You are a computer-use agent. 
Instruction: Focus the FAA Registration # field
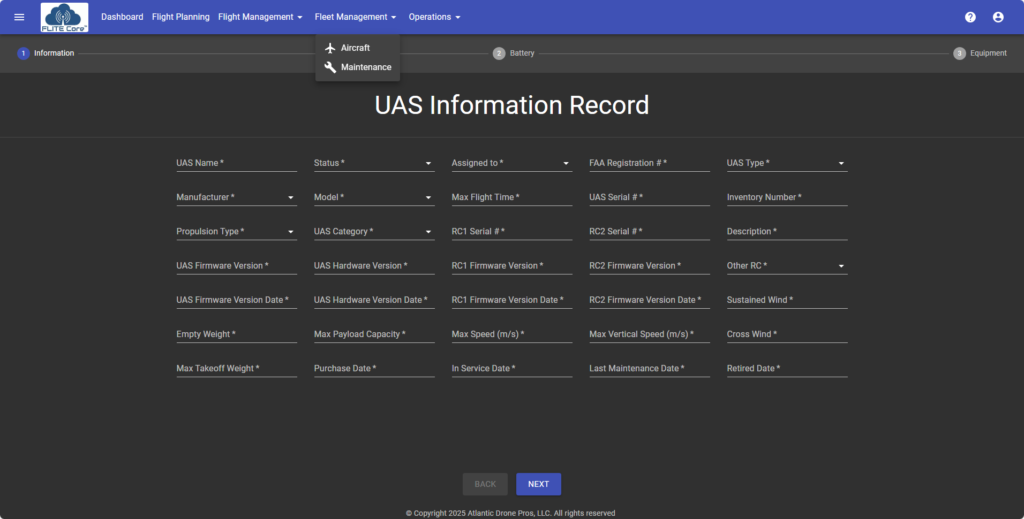coord(649,163)
